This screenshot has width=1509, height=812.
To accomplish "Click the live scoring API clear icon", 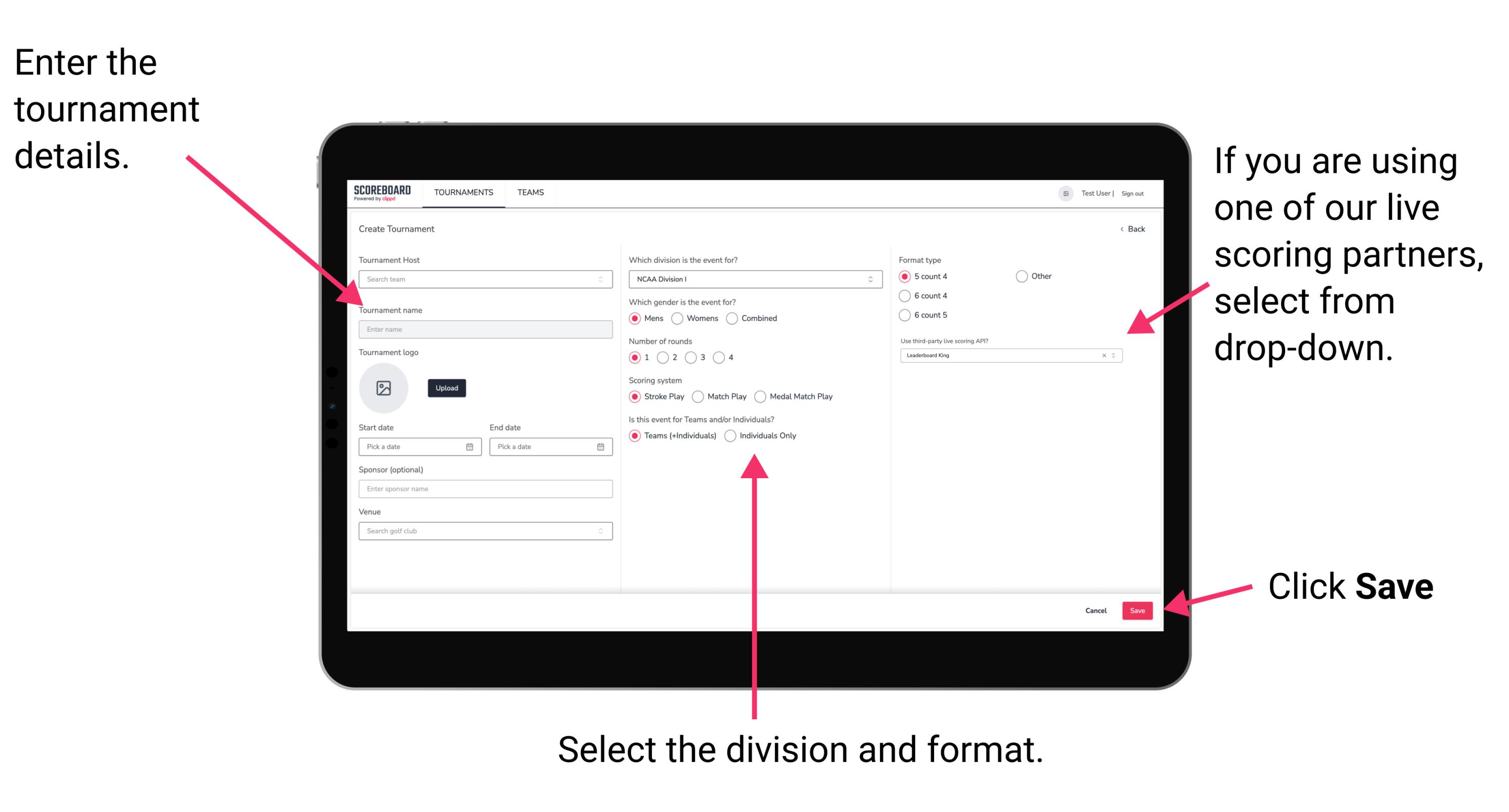I will pyautogui.click(x=1102, y=355).
